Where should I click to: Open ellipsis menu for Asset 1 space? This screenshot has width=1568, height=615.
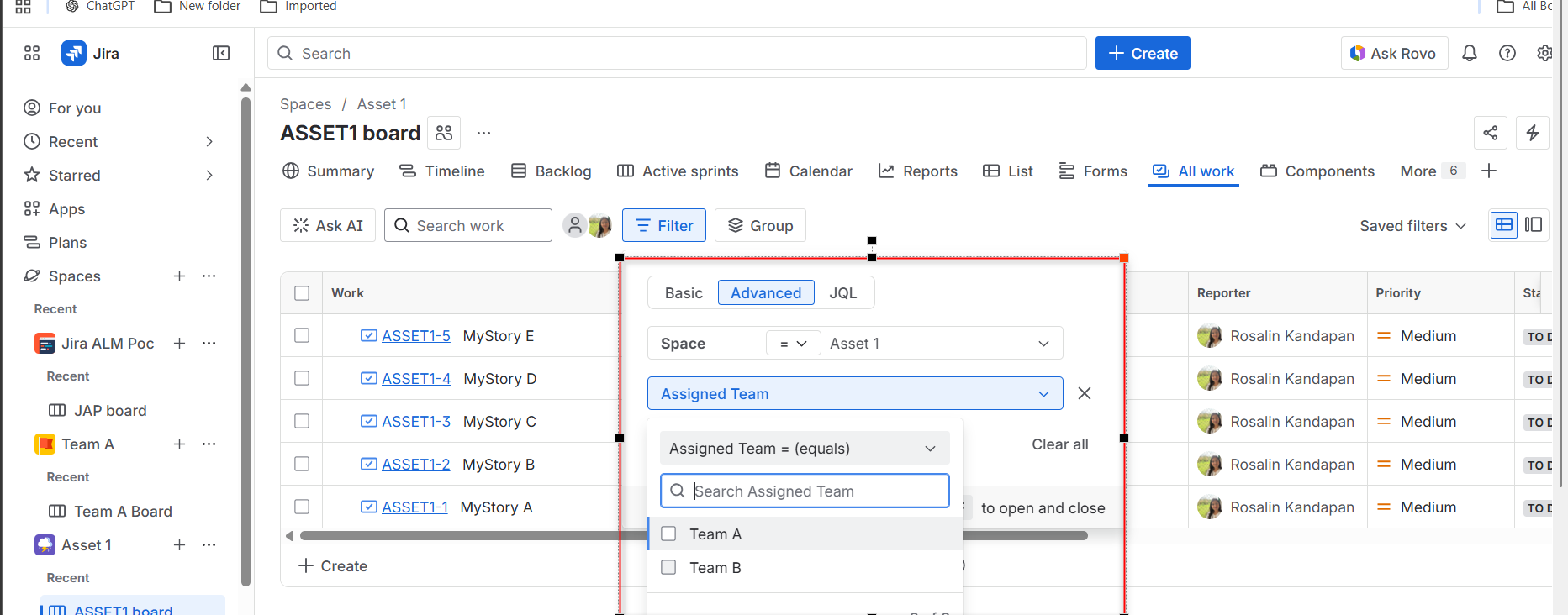click(x=209, y=544)
